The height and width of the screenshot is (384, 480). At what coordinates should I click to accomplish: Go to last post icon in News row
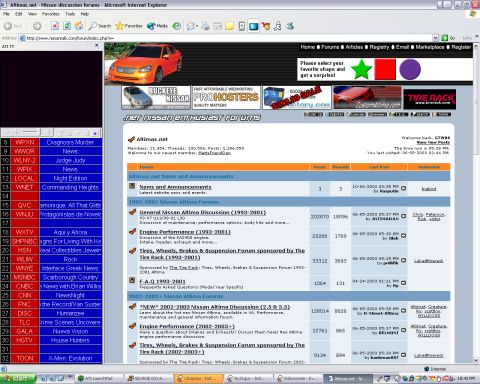tap(403, 188)
